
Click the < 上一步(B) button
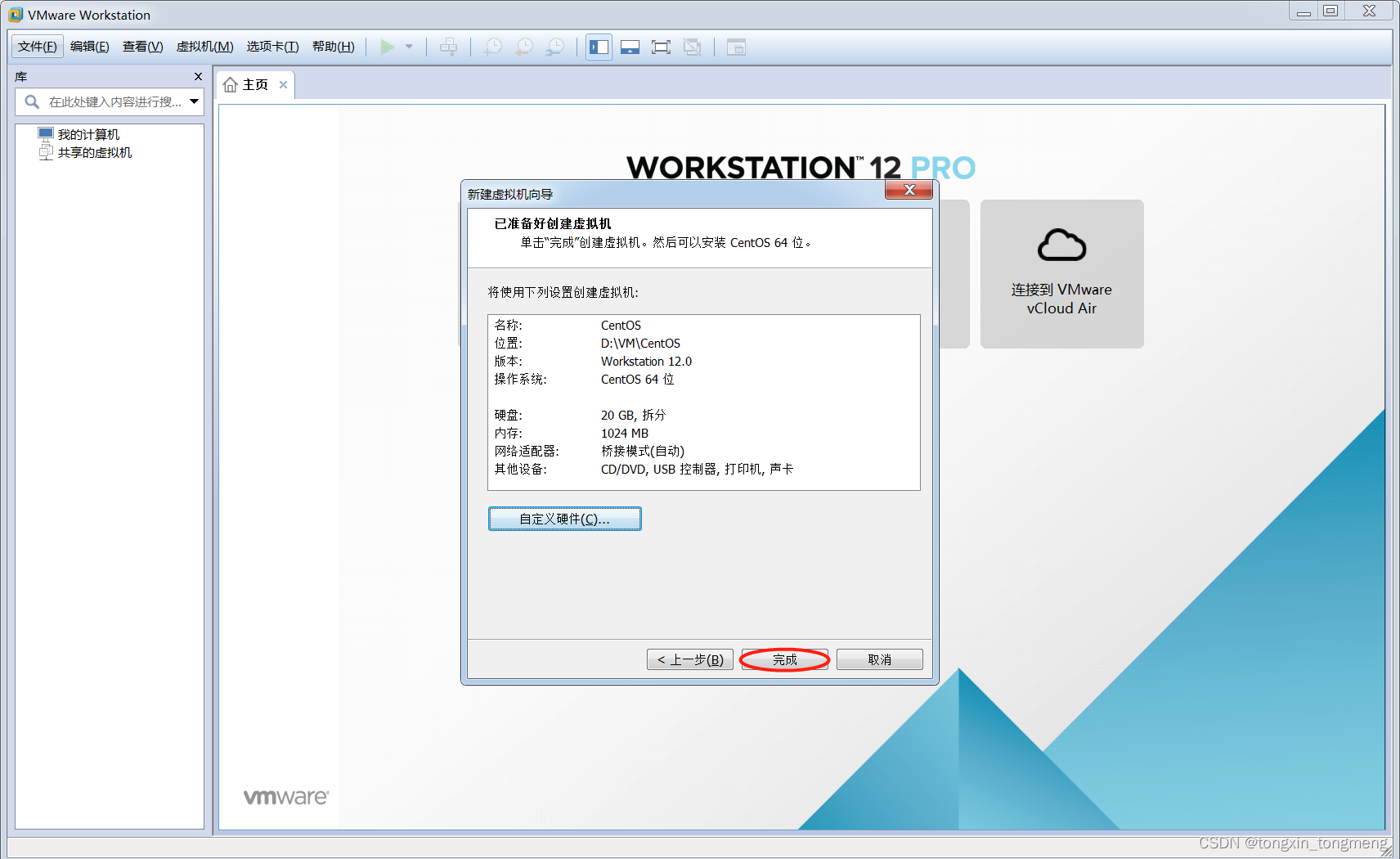(x=690, y=659)
